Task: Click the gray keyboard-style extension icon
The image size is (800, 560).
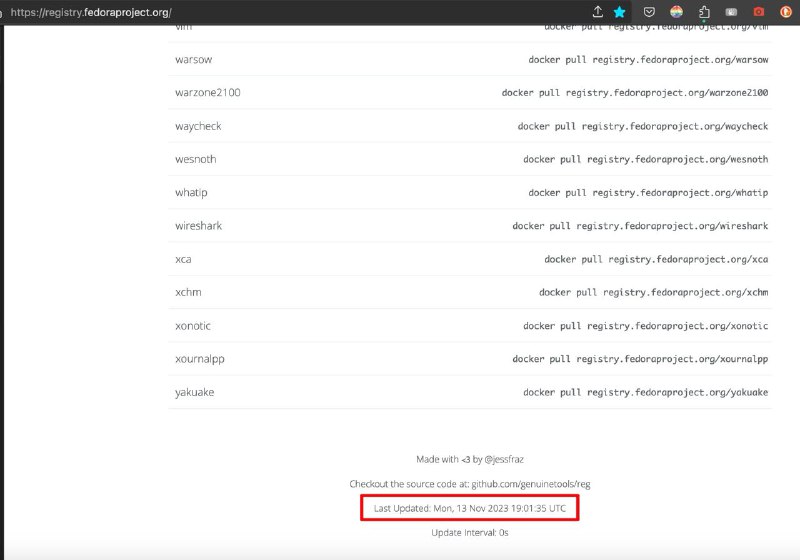Action: [732, 12]
